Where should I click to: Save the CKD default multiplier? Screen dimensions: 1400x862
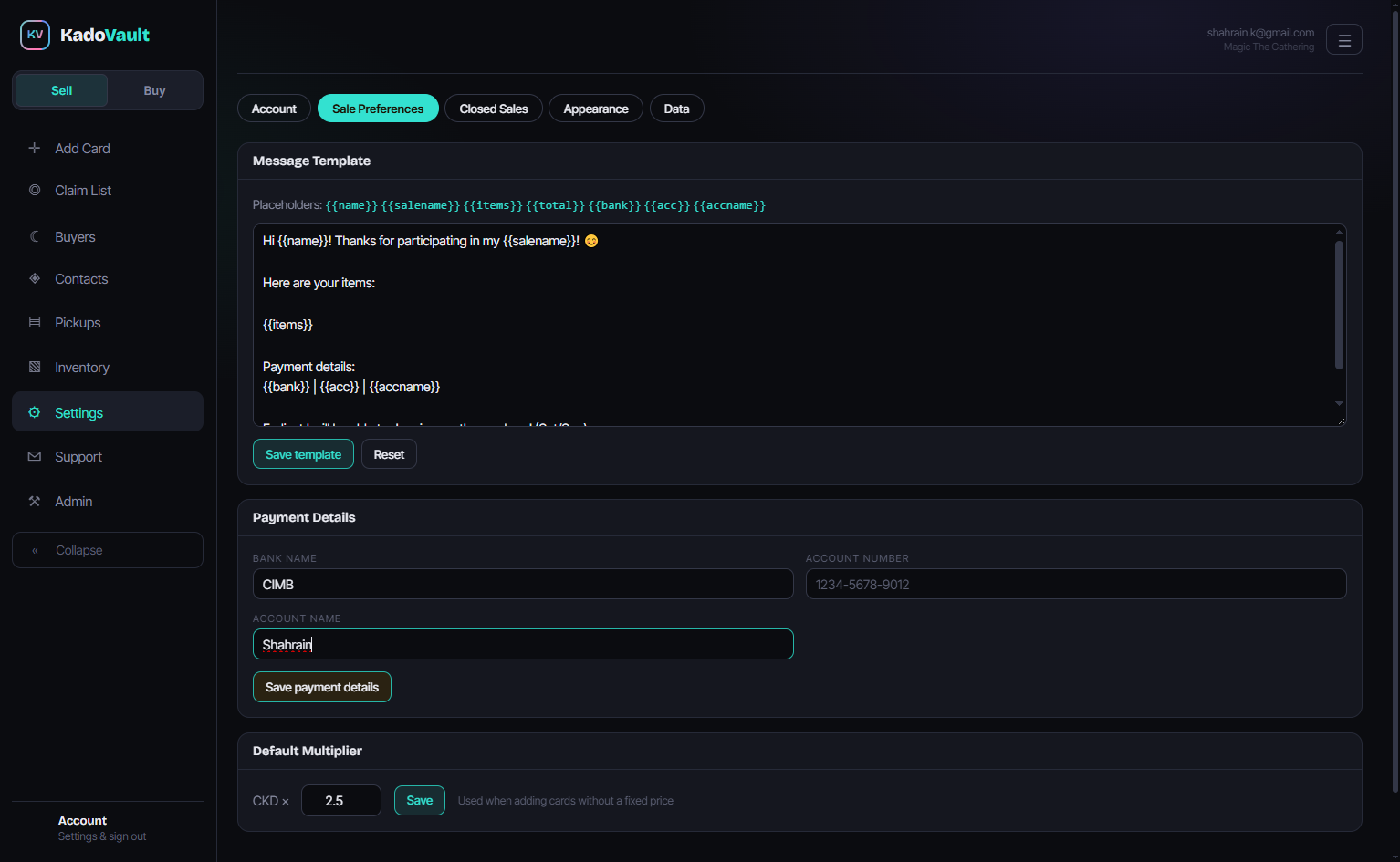point(420,800)
